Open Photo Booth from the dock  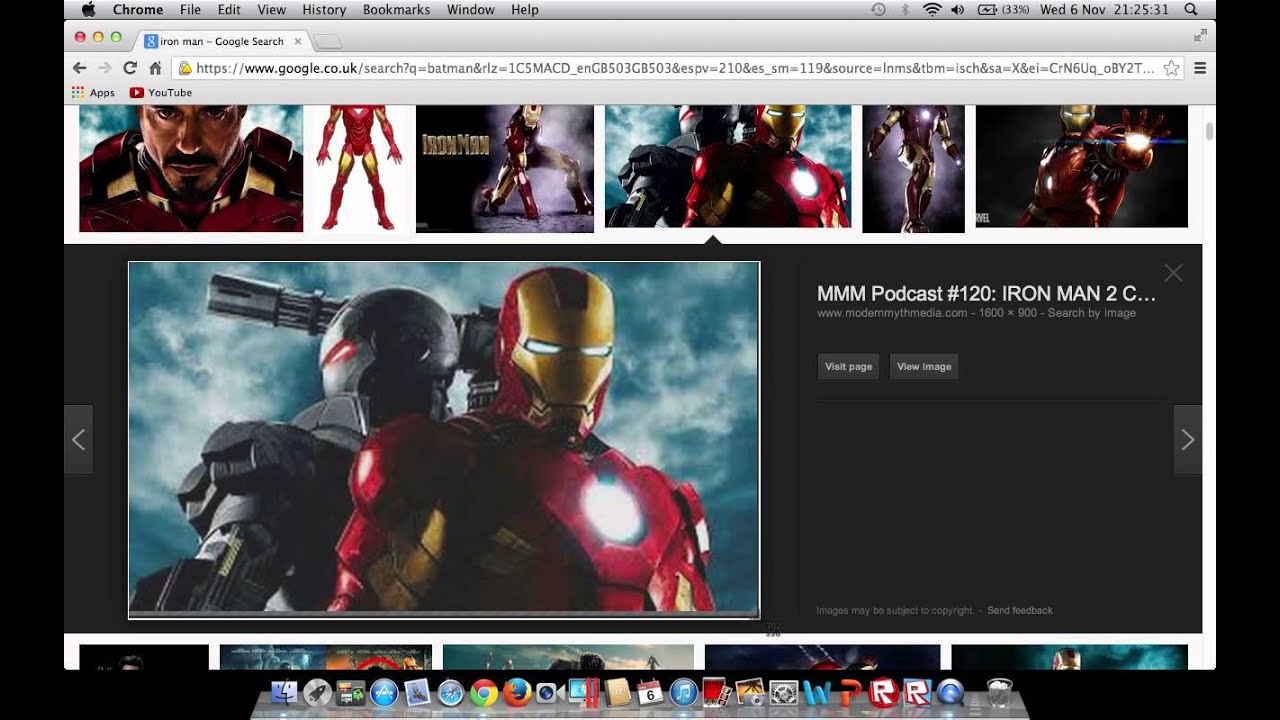point(716,692)
